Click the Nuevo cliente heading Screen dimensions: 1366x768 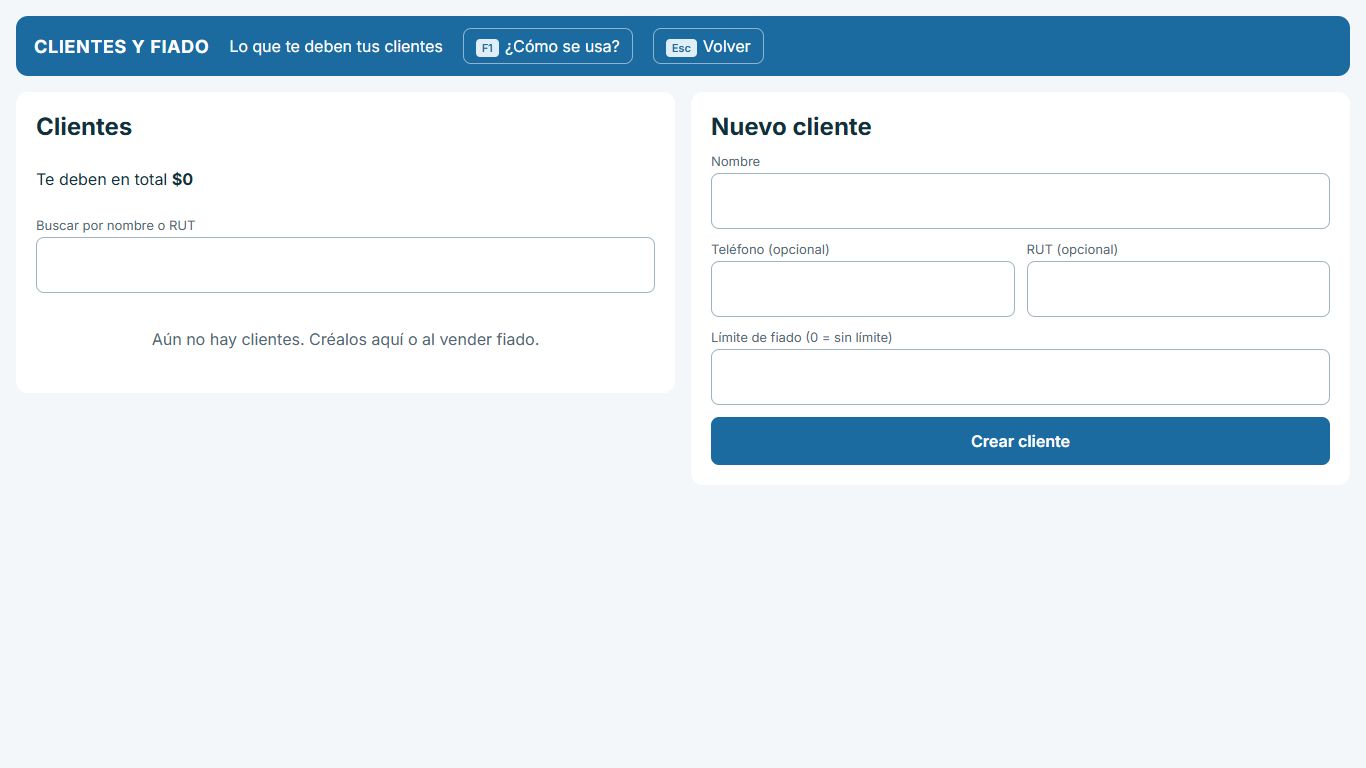791,127
